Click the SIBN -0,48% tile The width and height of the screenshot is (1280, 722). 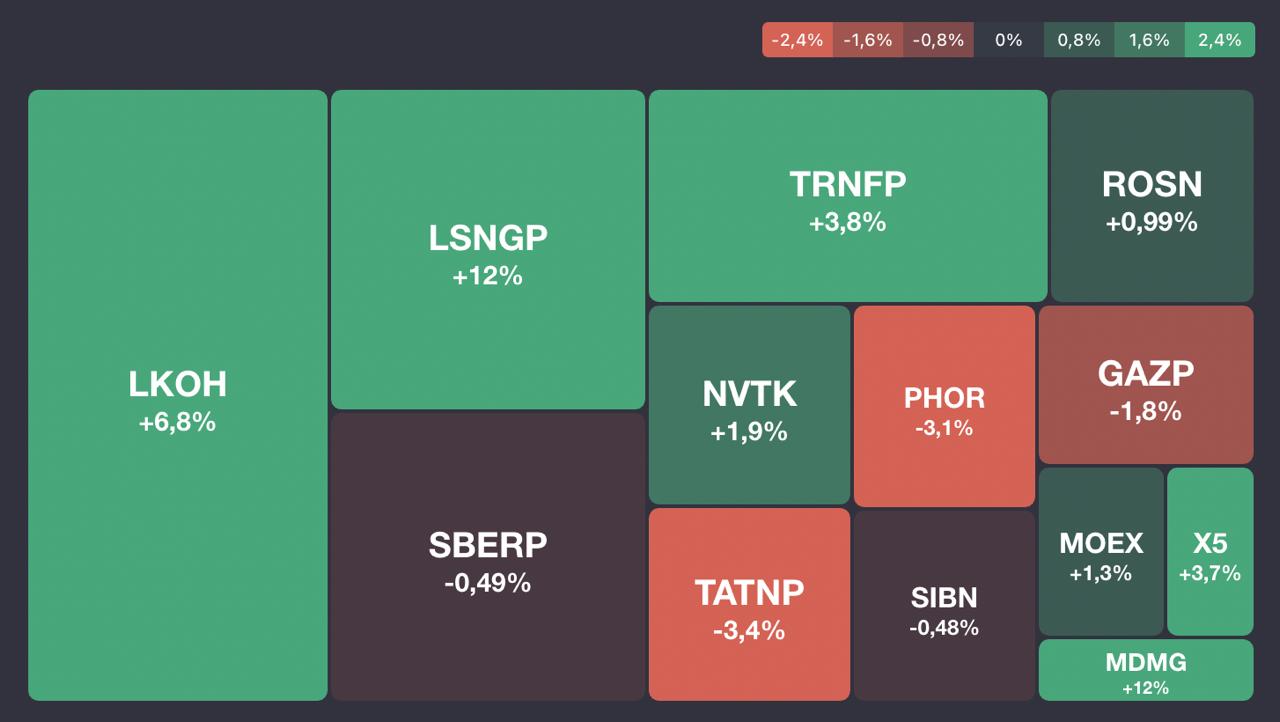point(944,606)
